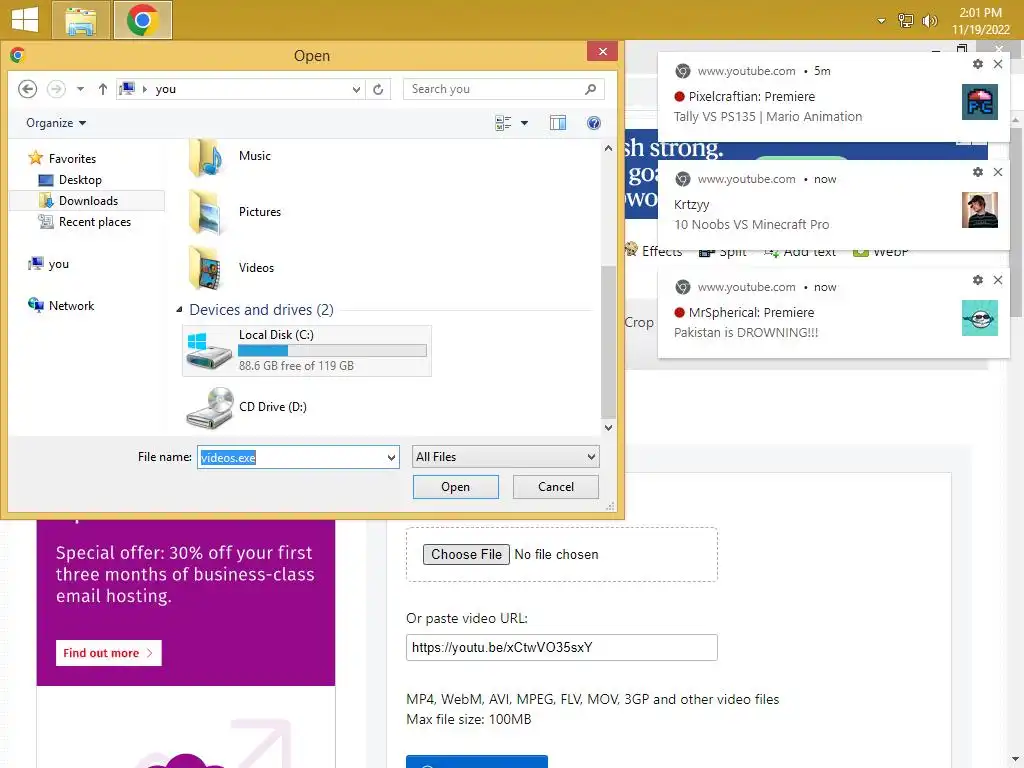Open recent locations dropdown arrow

point(80,89)
